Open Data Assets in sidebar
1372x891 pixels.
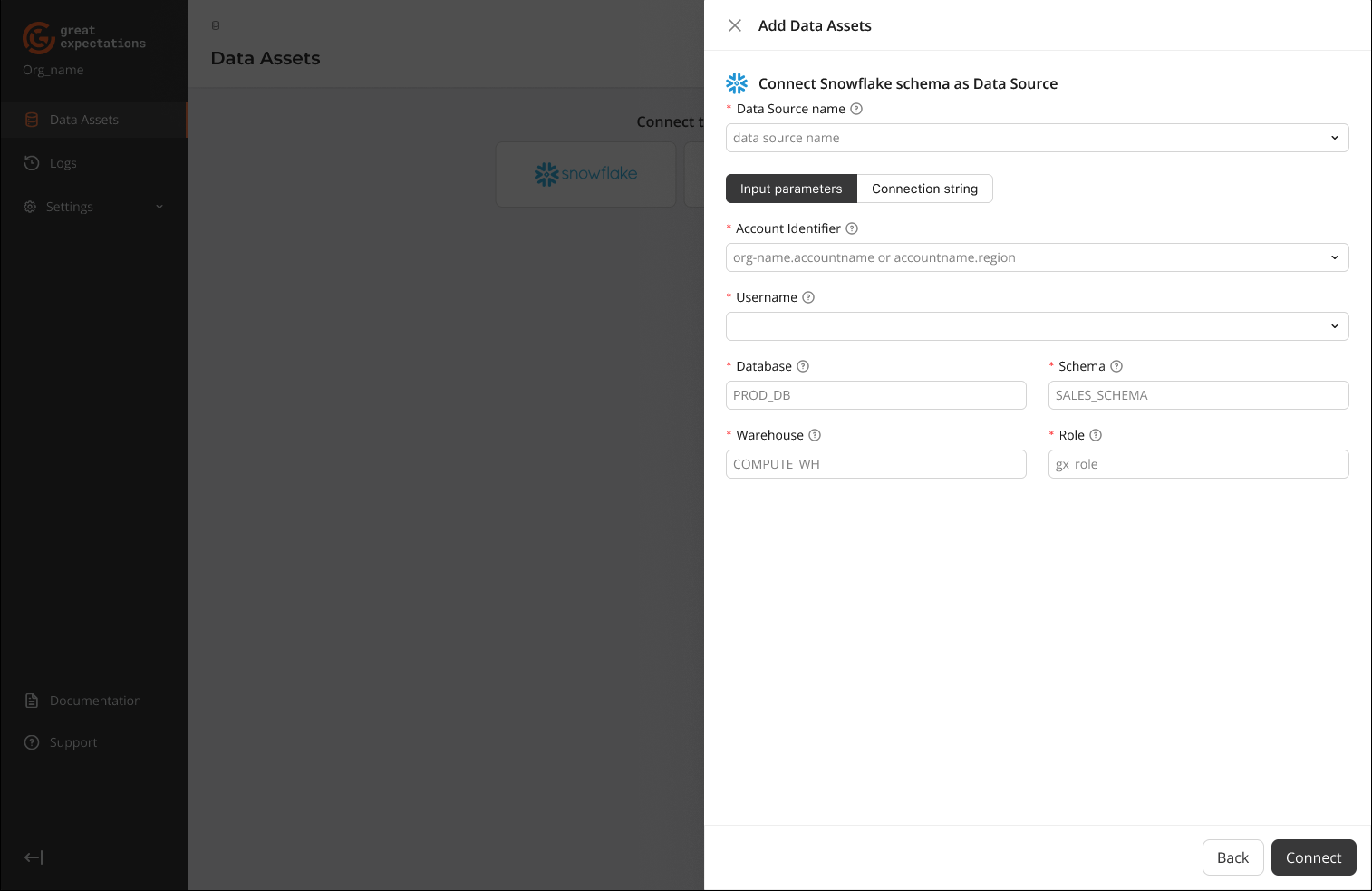pyautogui.click(x=94, y=120)
